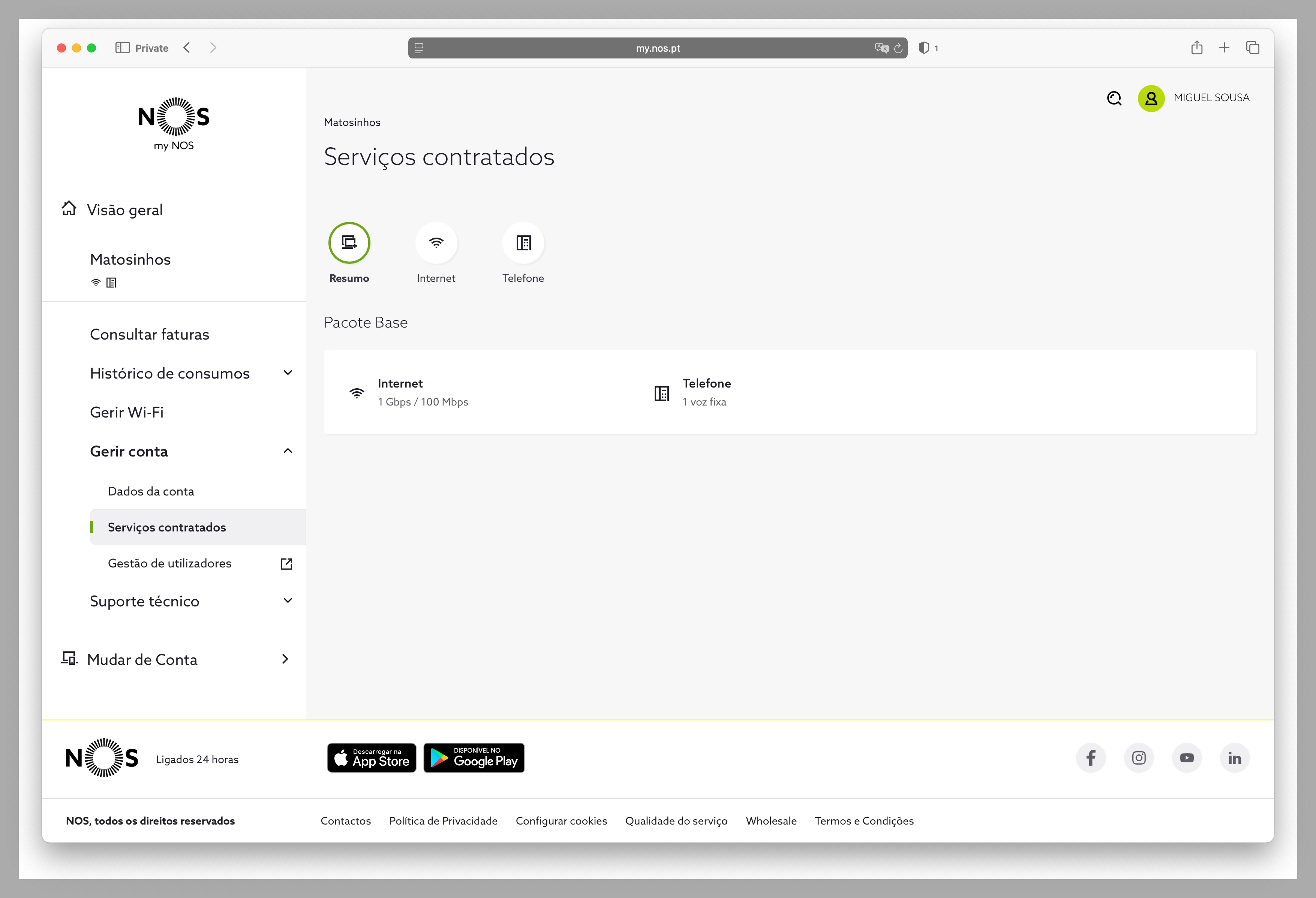The width and height of the screenshot is (1316, 898).
Task: Open NOS Facebook page icon
Action: point(1091,757)
